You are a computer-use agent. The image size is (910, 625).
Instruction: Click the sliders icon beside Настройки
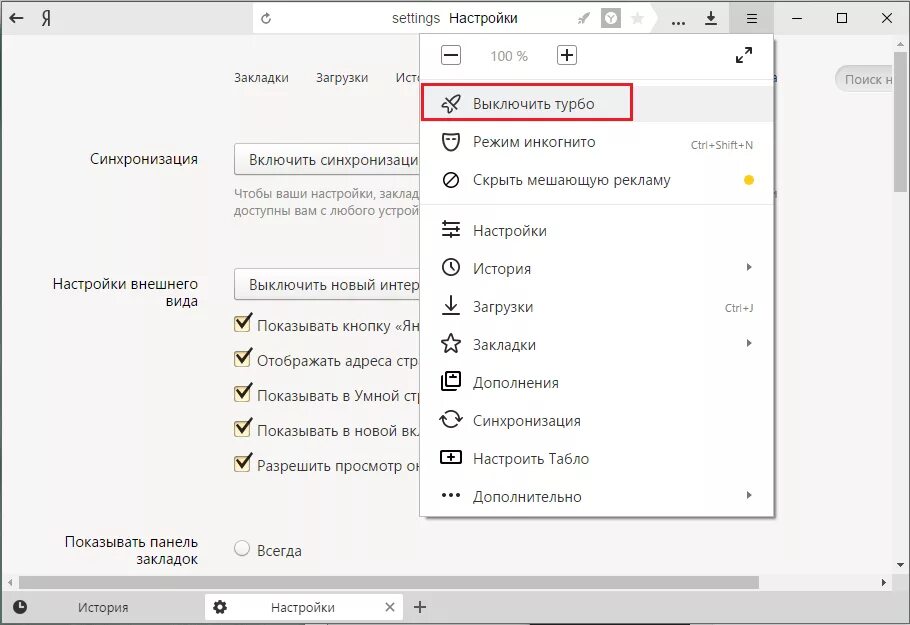(x=451, y=229)
